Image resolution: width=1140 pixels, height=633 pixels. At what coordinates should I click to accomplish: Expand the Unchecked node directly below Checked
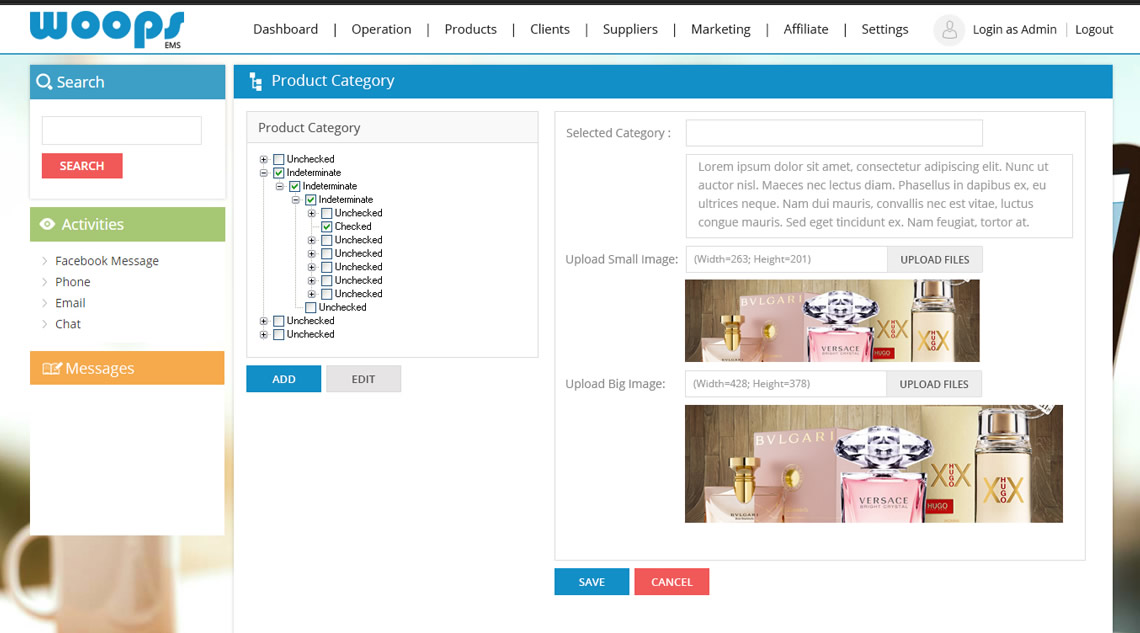point(312,240)
